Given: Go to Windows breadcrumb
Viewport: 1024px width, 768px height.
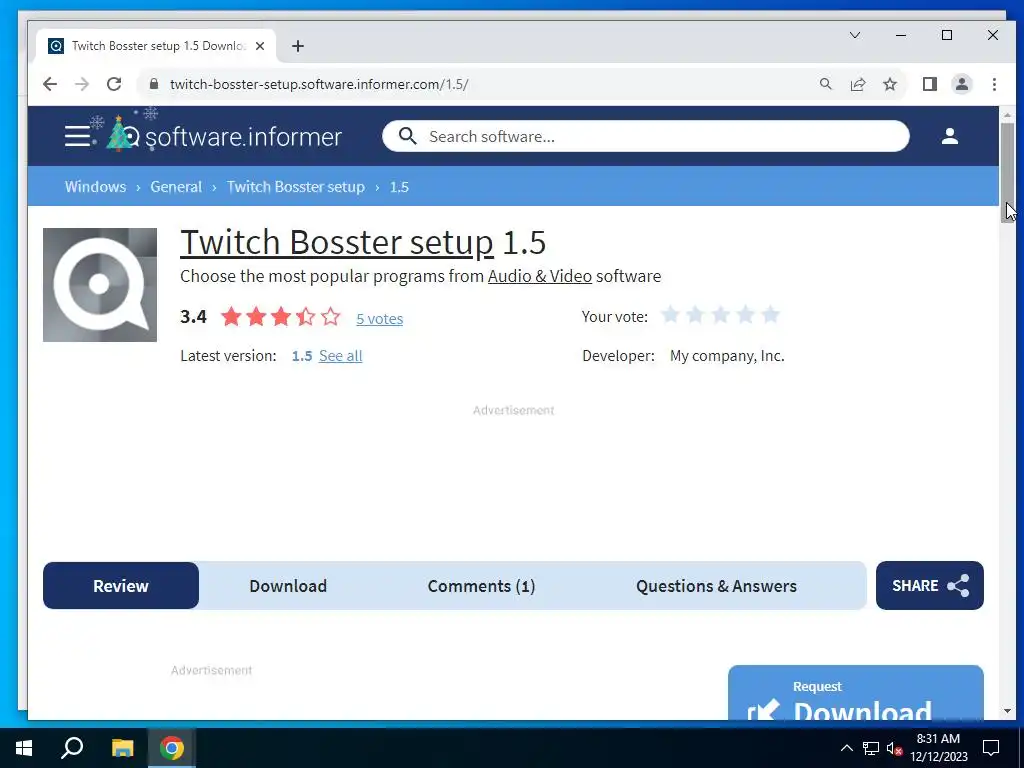Looking at the screenshot, I should point(95,187).
